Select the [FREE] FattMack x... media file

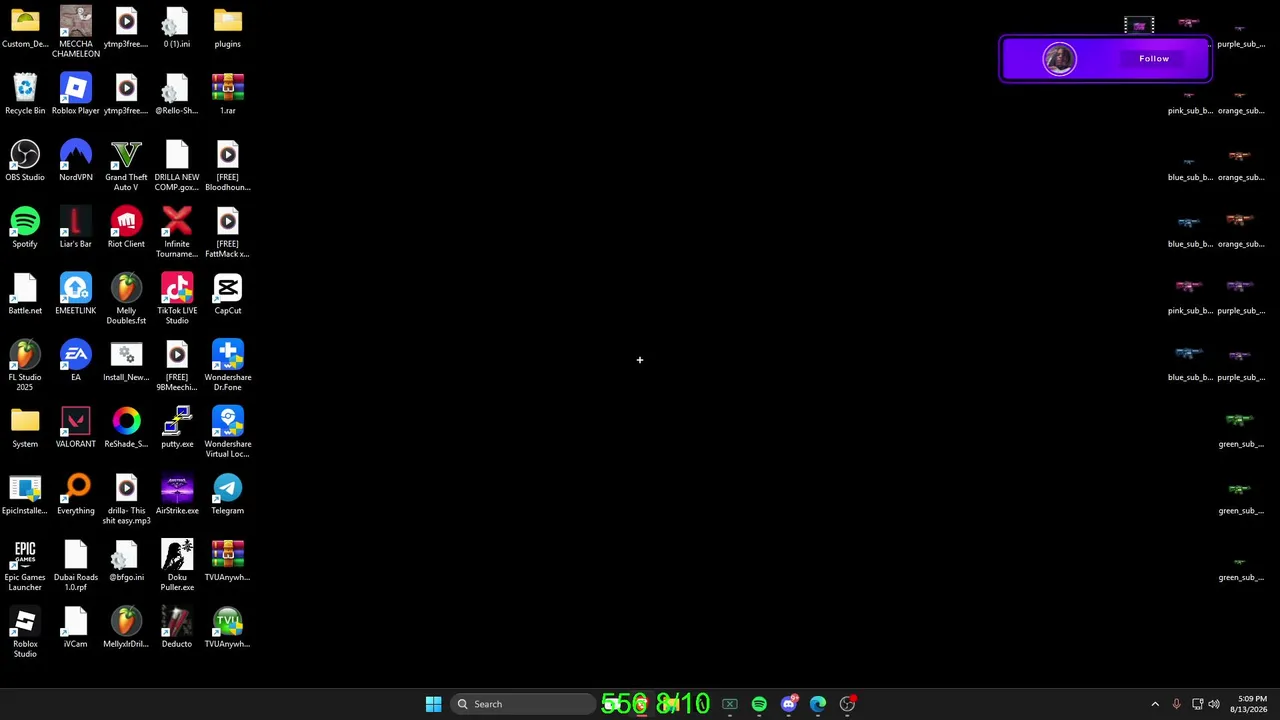click(227, 232)
